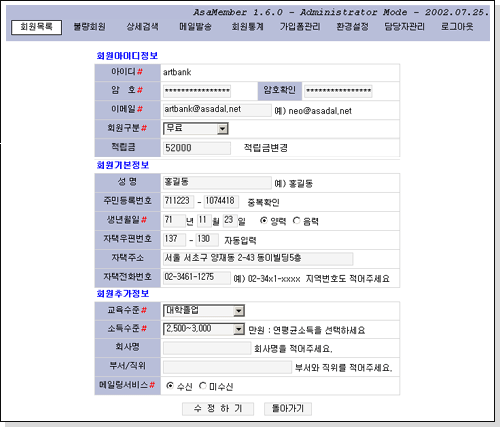Expand the 회원구분 dropdown showing 무료

click(196, 129)
